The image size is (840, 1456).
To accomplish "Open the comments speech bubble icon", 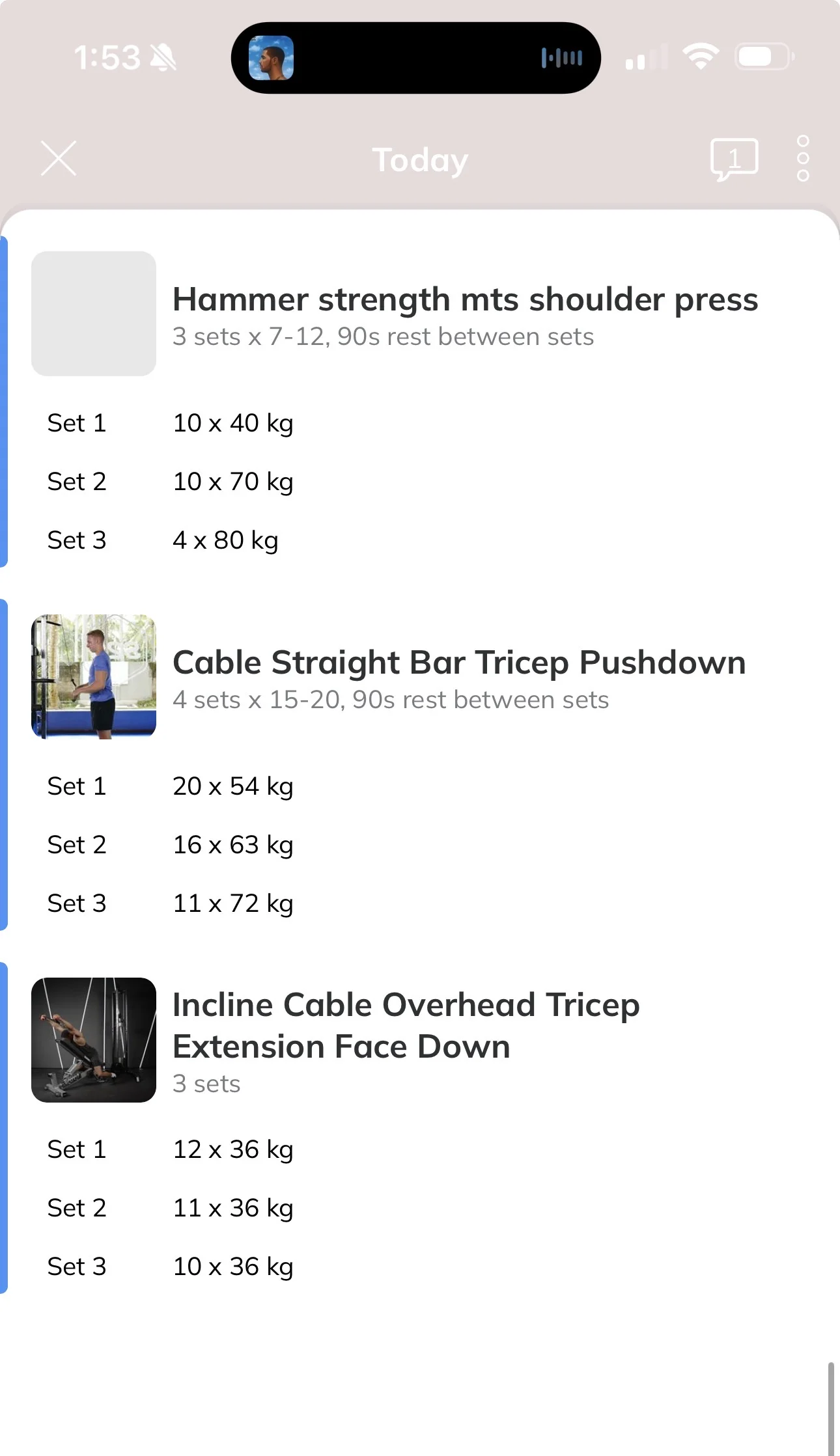I will 734,159.
